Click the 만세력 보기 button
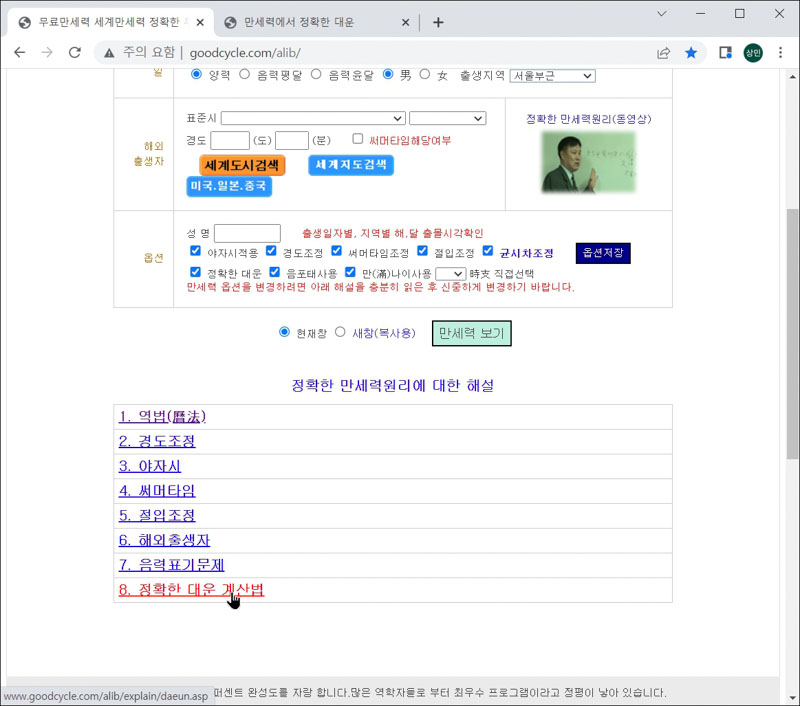Viewport: 800px width, 706px height. (x=471, y=333)
